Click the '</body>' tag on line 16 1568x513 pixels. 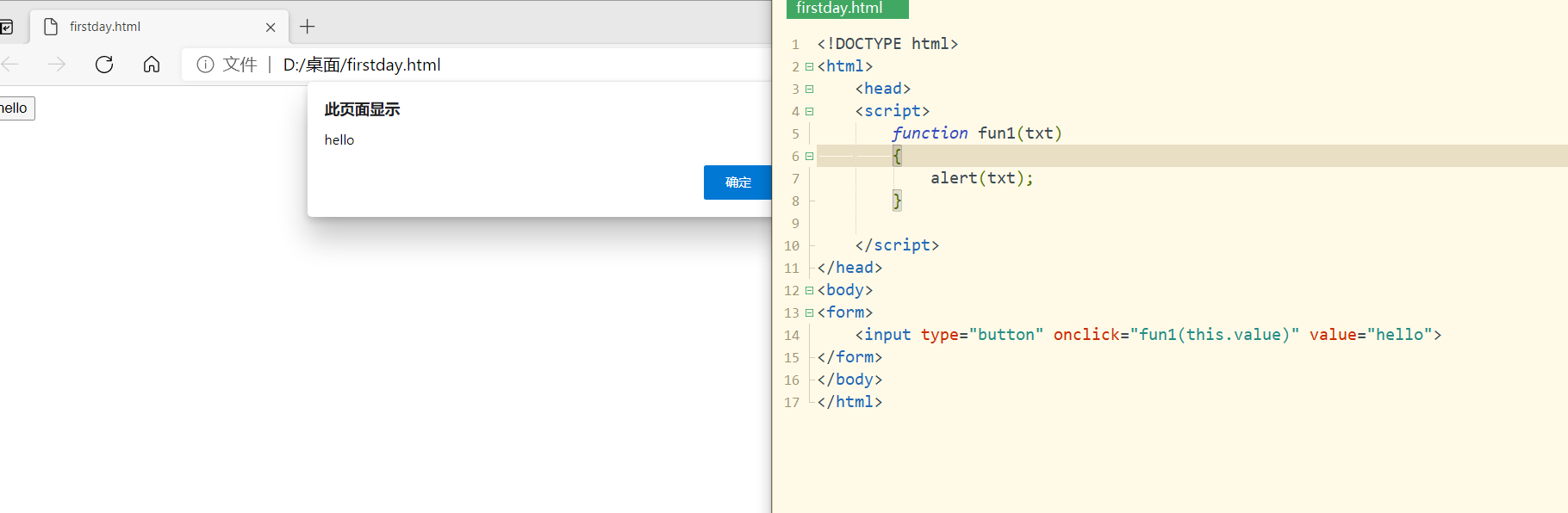[x=849, y=380]
